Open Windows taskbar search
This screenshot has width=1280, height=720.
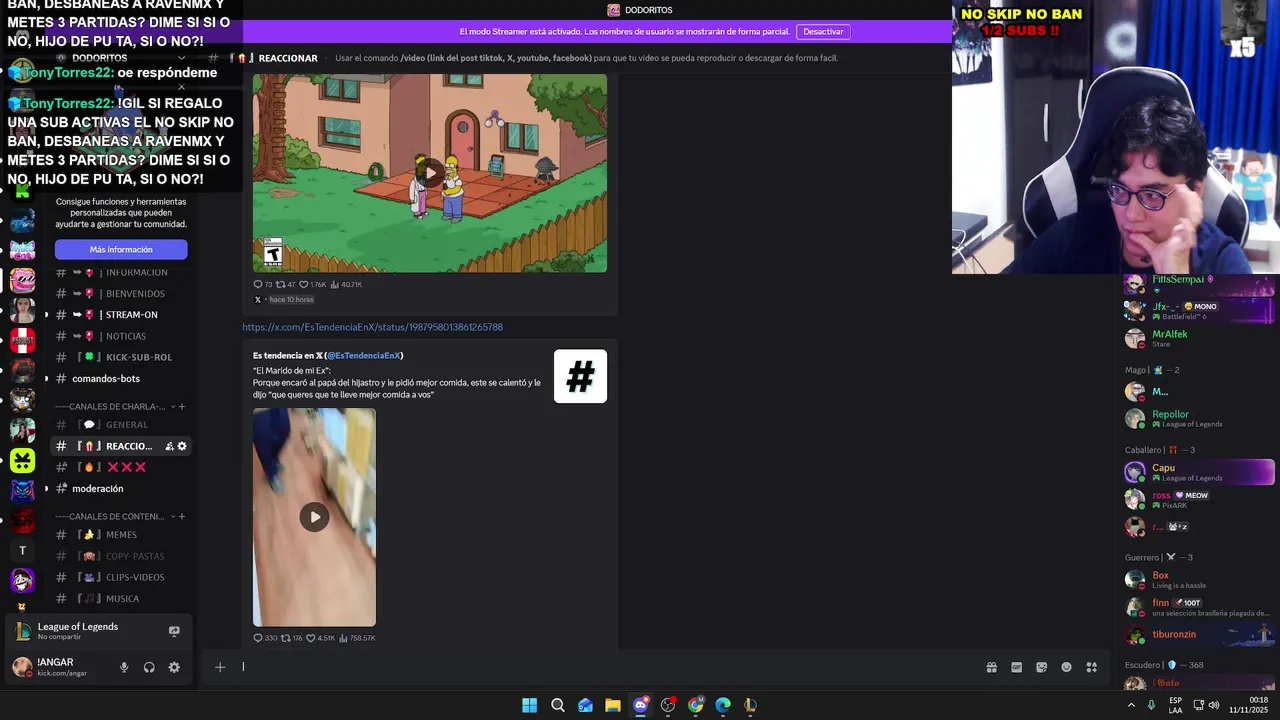point(558,705)
